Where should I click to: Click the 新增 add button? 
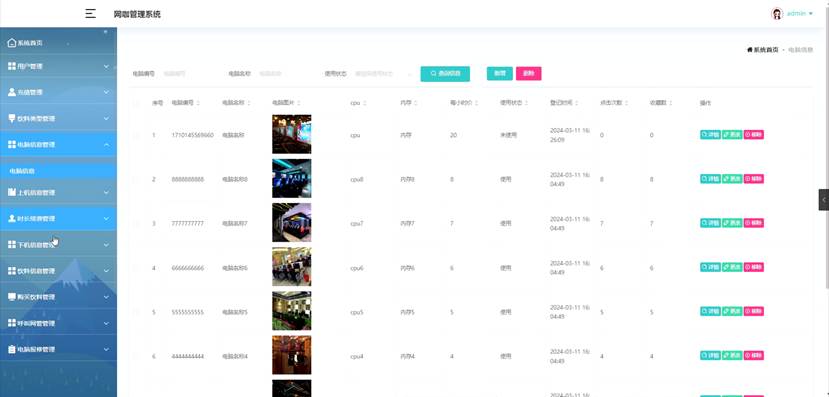coord(500,73)
